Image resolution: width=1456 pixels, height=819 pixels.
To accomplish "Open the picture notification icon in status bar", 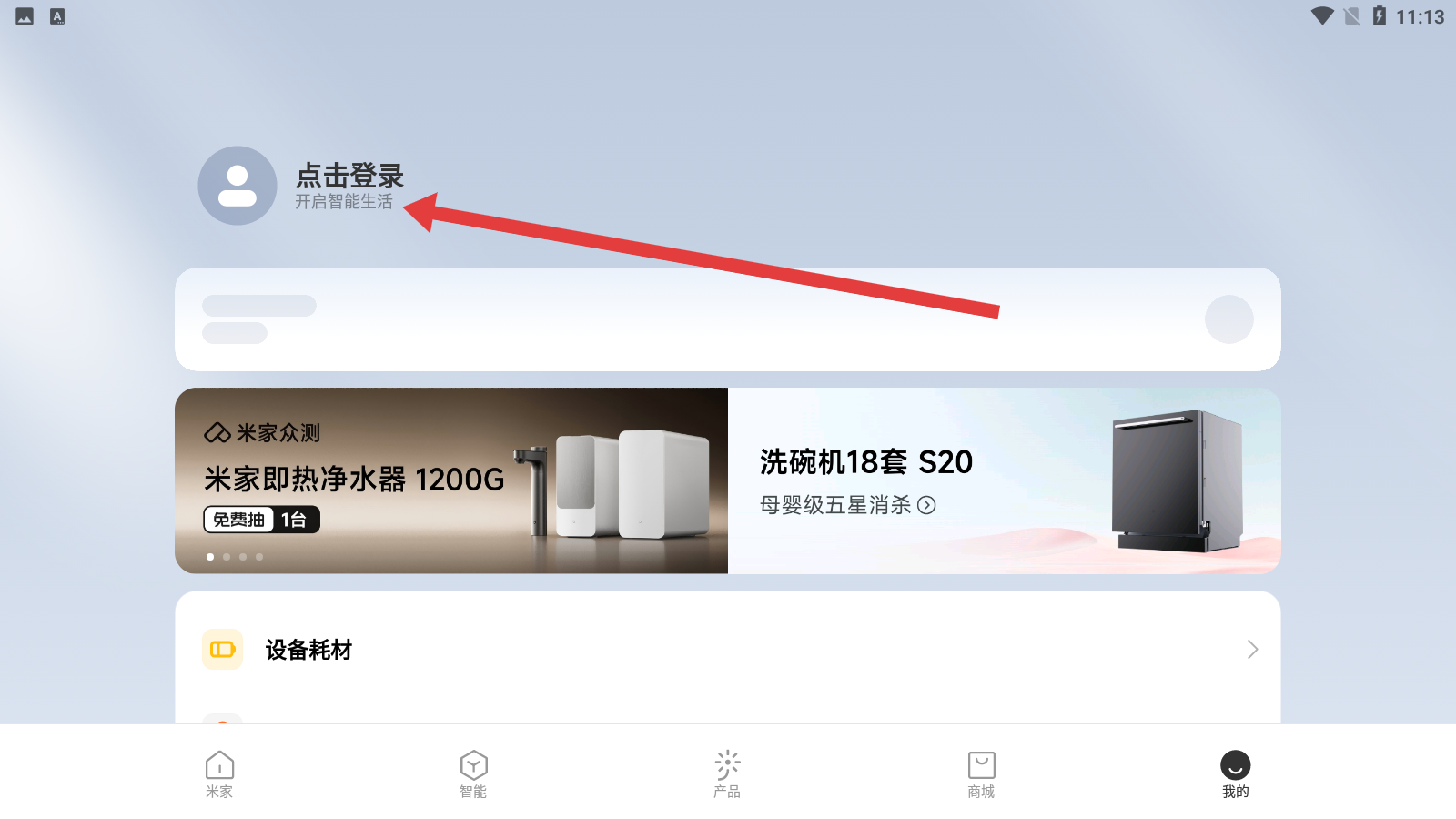I will pos(25,16).
